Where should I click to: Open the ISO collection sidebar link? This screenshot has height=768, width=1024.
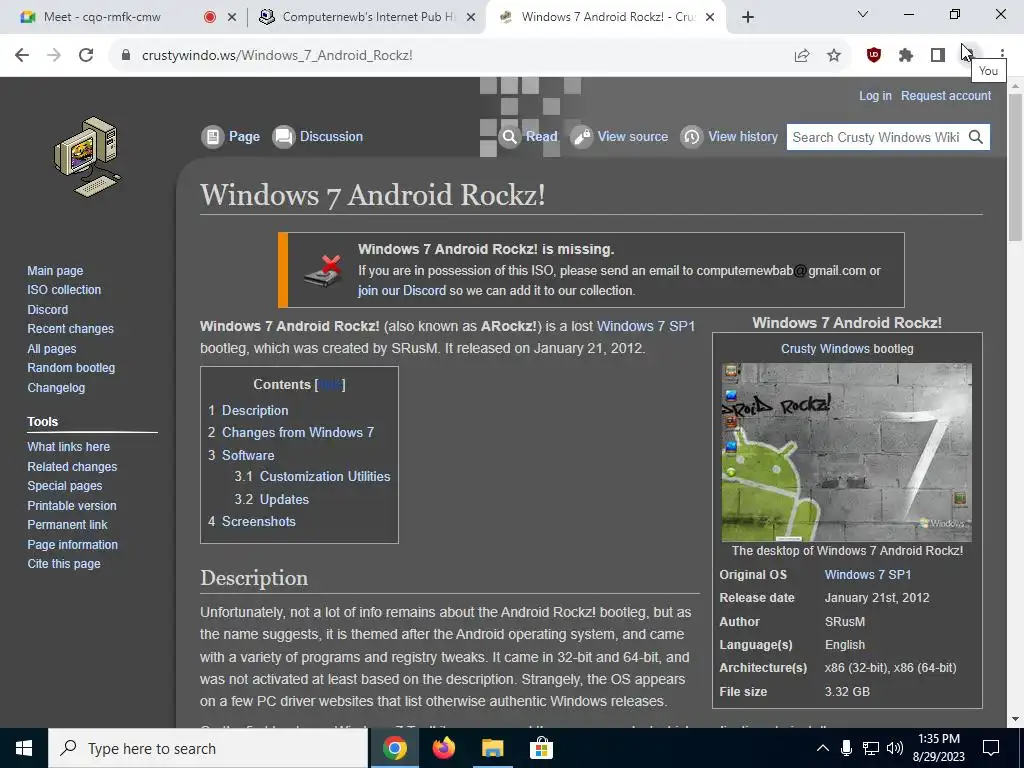64,289
